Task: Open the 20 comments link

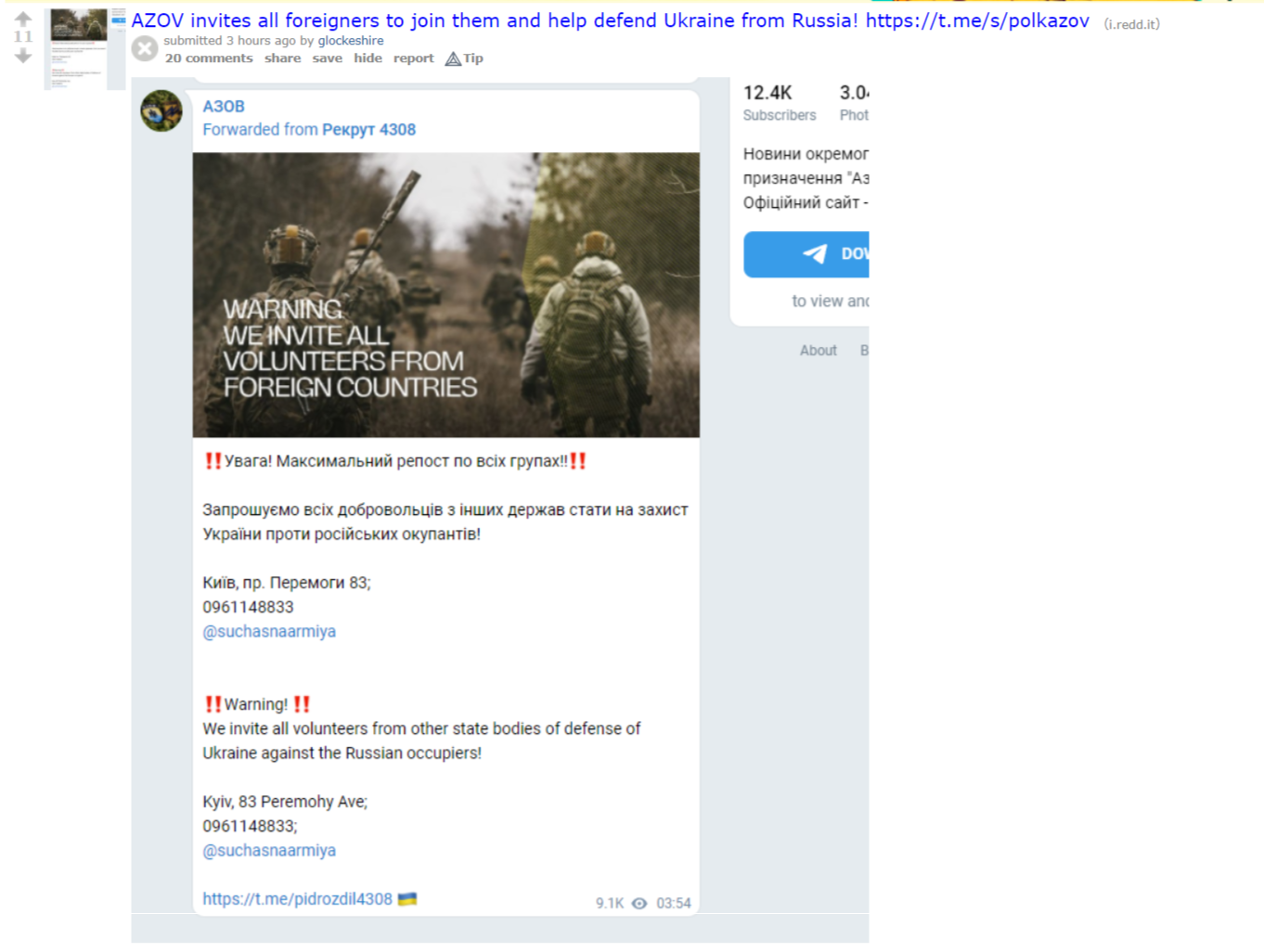Action: point(209,58)
